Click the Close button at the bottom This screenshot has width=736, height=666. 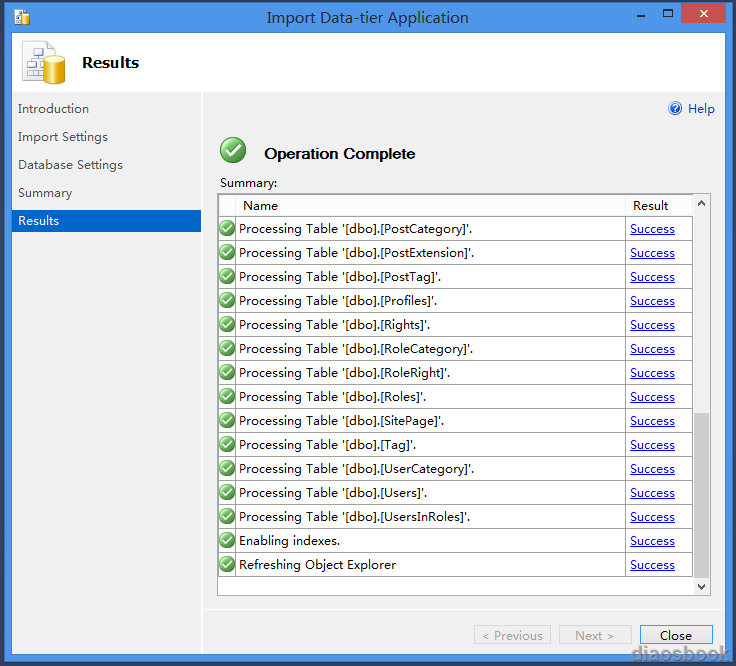[x=676, y=635]
